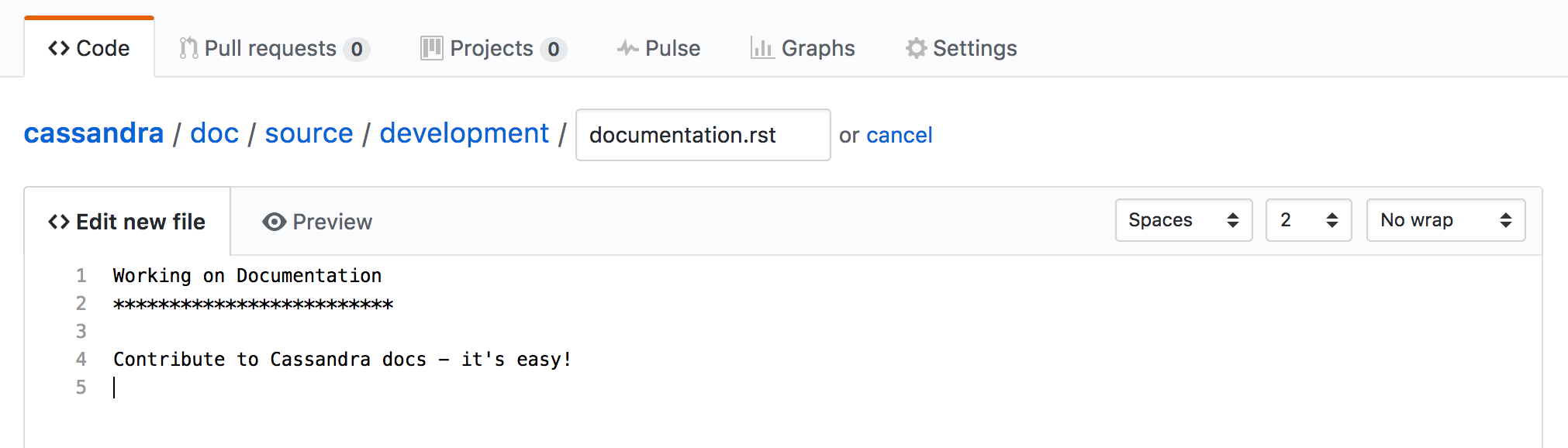
Task: Go to the cassandra repository root link
Action: click(94, 133)
